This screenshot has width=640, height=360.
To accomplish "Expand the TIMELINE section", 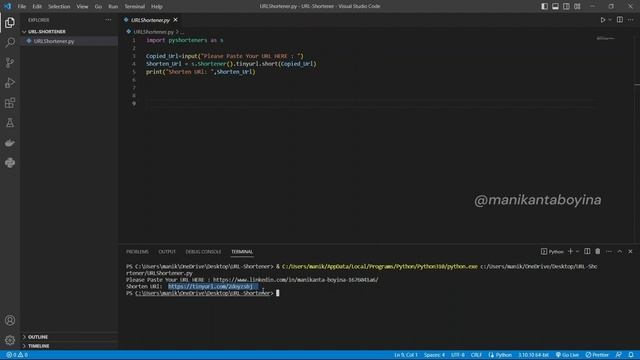I will [x=69, y=346].
